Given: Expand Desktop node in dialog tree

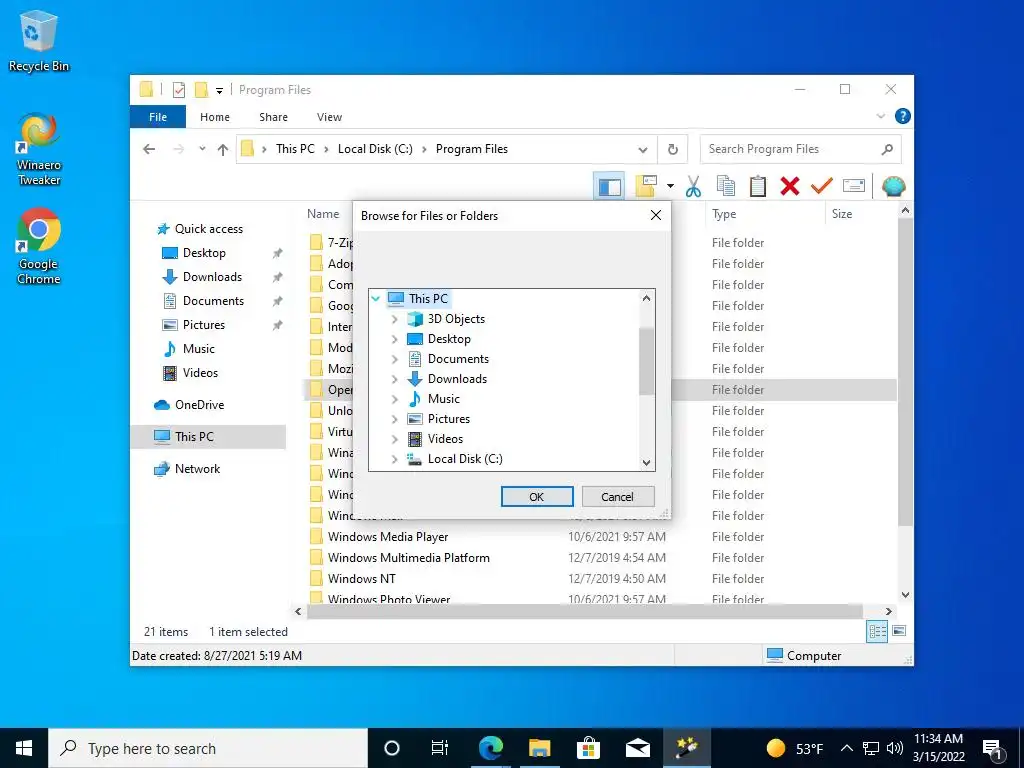Looking at the screenshot, I should [x=394, y=339].
